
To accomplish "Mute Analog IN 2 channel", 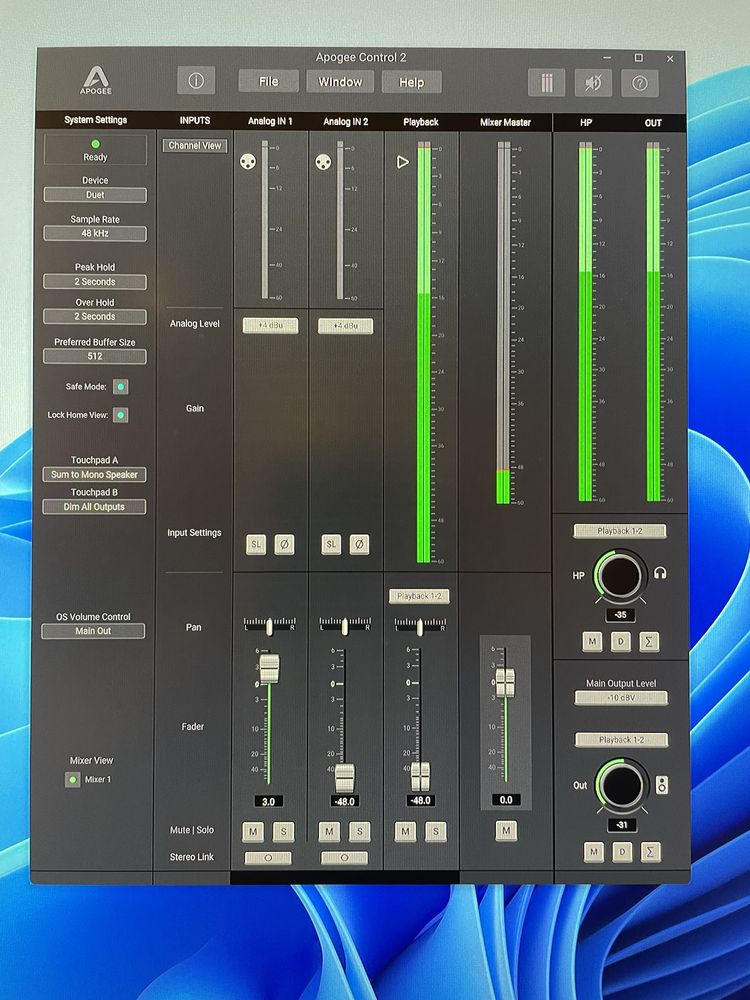I will click(x=329, y=832).
